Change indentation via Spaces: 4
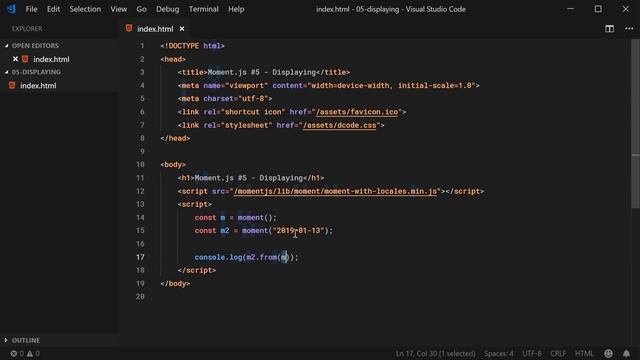Image resolution: width=640 pixels, height=360 pixels. (499, 353)
